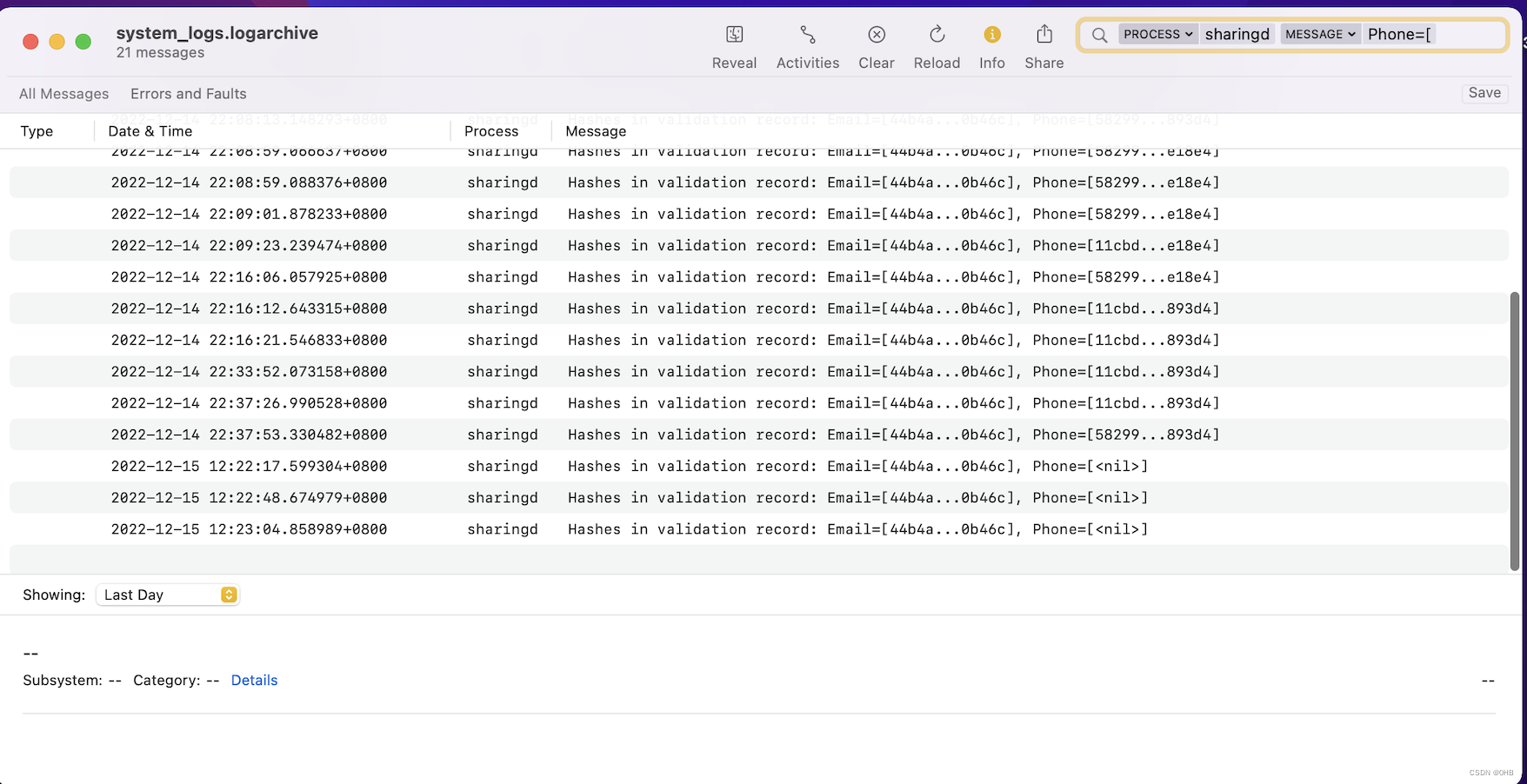This screenshot has width=1527, height=784.
Task: Select the log row at 22:09:01.878233
Action: (758, 214)
